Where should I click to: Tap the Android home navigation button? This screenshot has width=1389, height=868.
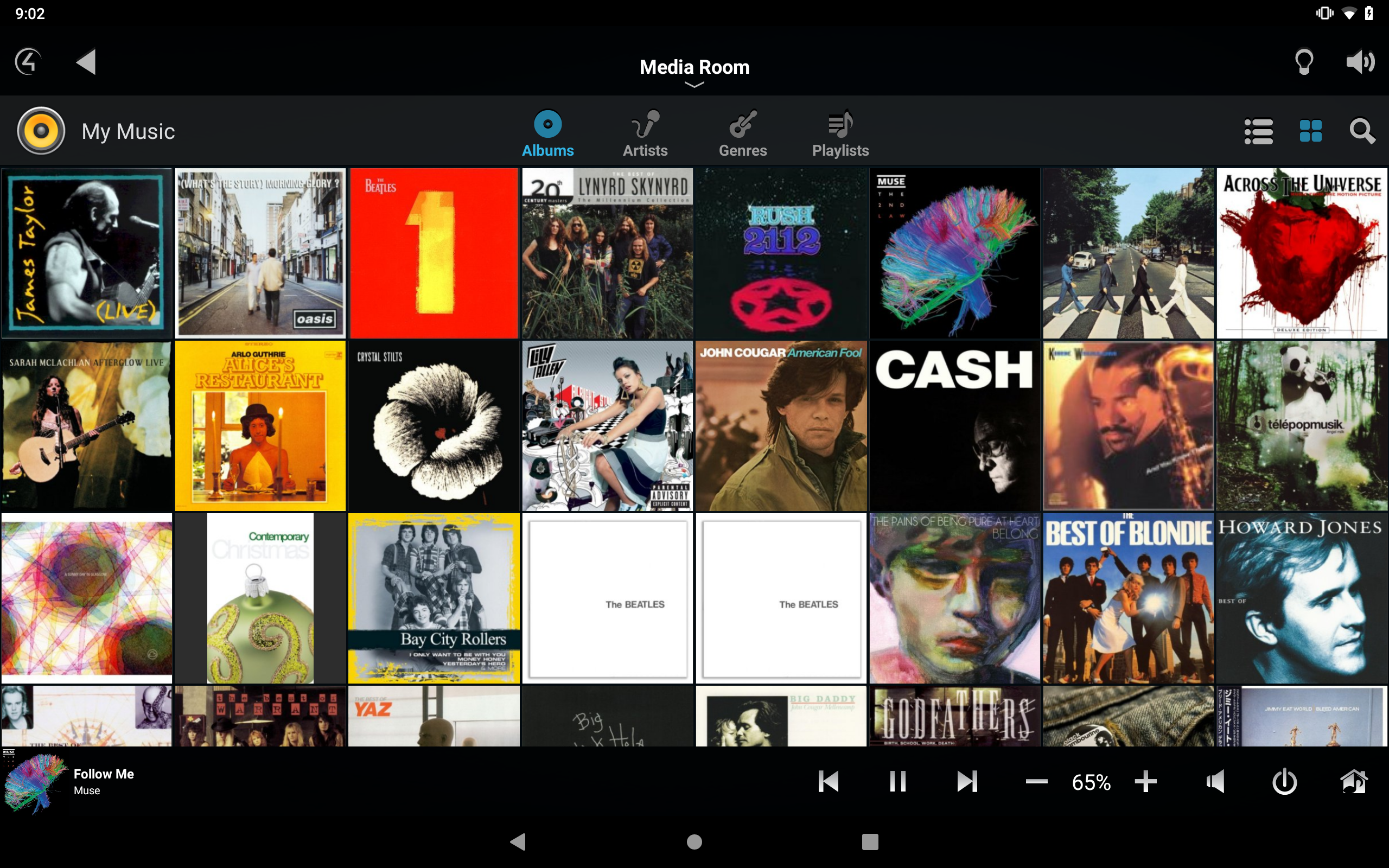(694, 841)
